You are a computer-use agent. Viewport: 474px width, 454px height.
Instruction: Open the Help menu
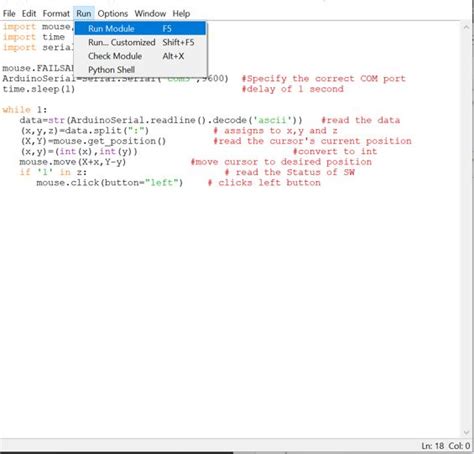point(181,14)
